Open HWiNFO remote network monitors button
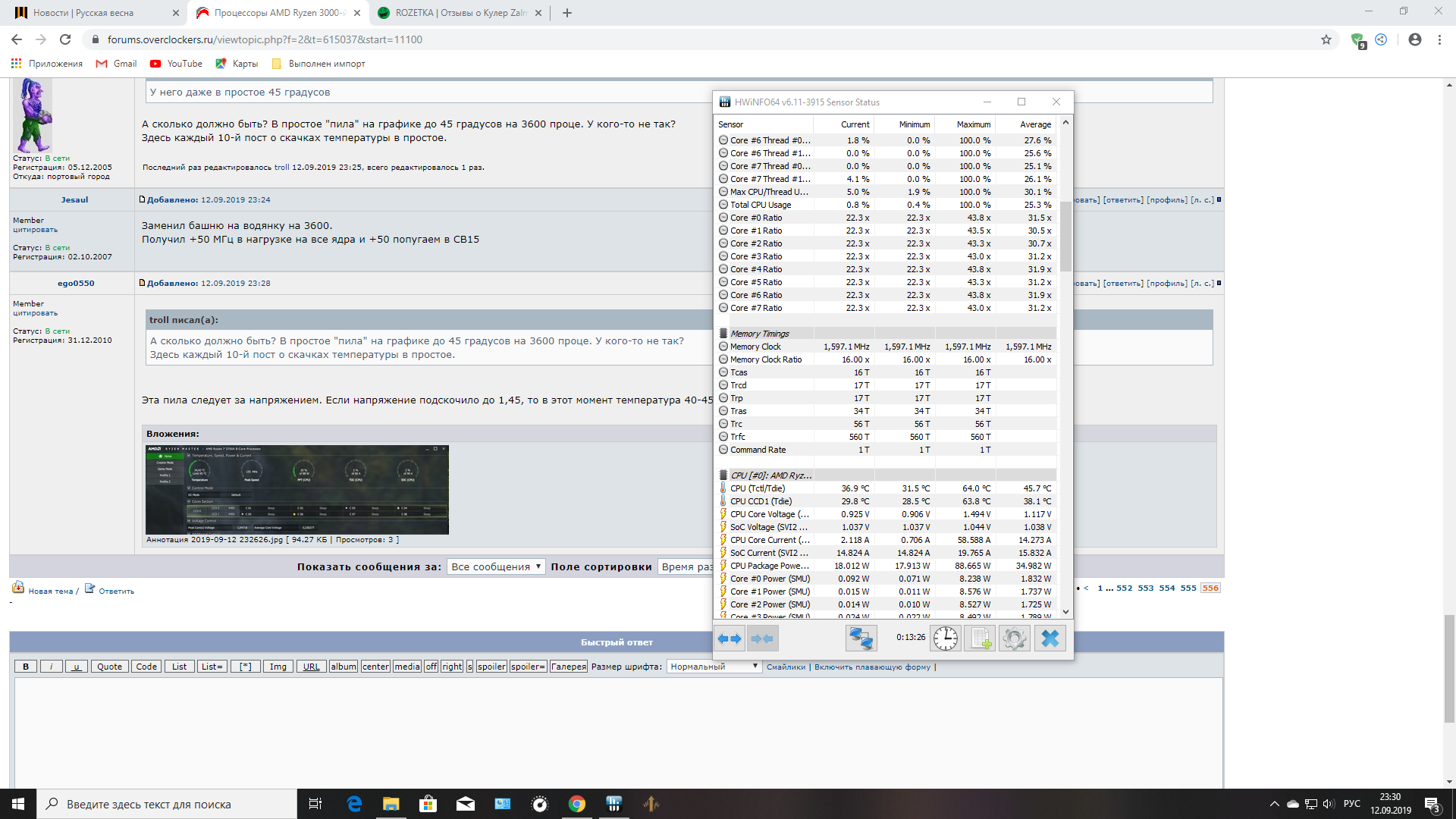The height and width of the screenshot is (819, 1456). pos(861,639)
